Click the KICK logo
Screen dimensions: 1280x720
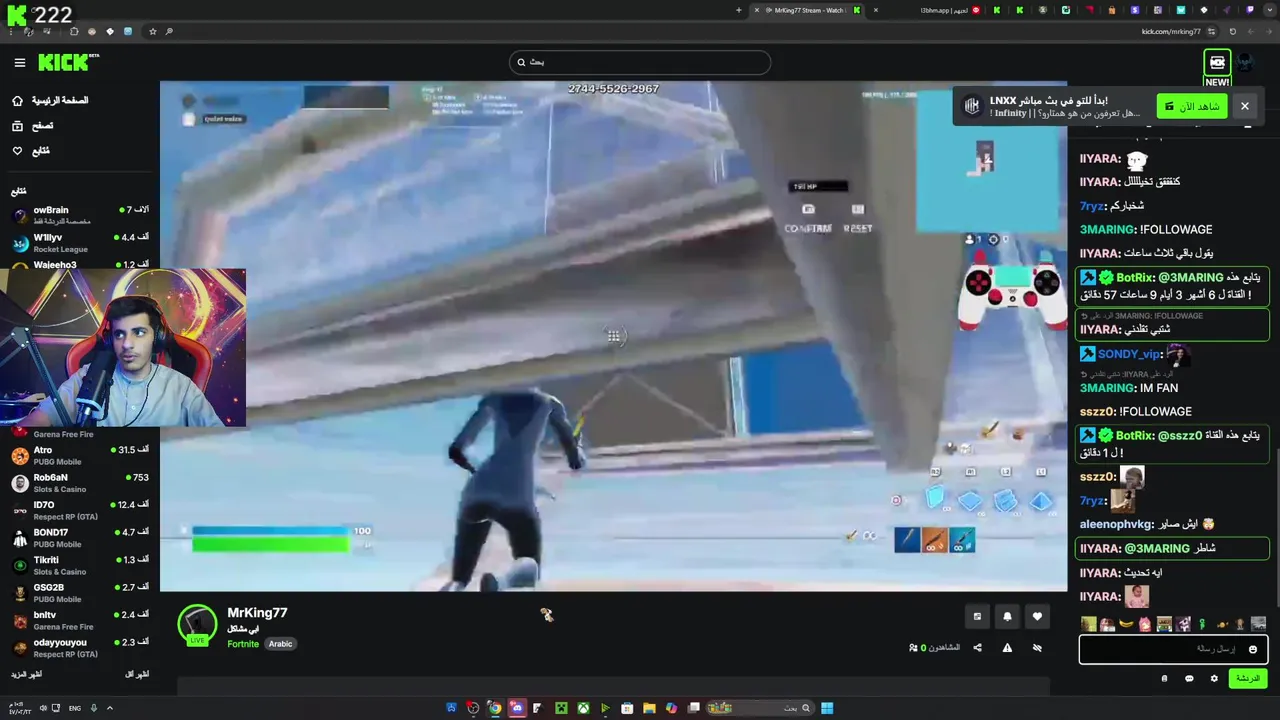[68, 62]
